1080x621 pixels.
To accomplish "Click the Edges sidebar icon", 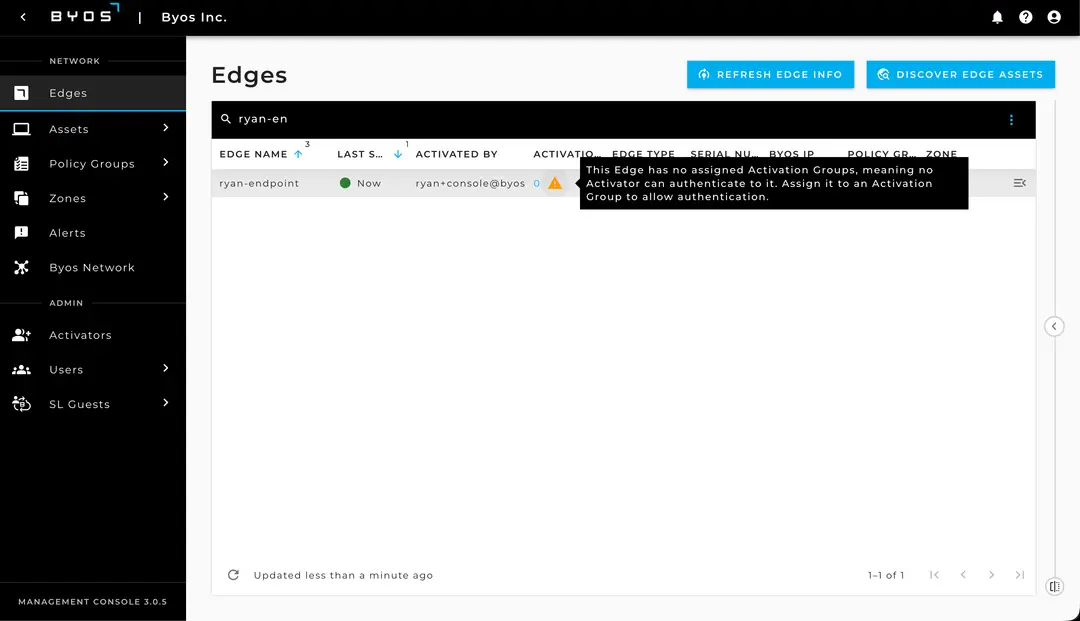I will tap(21, 93).
